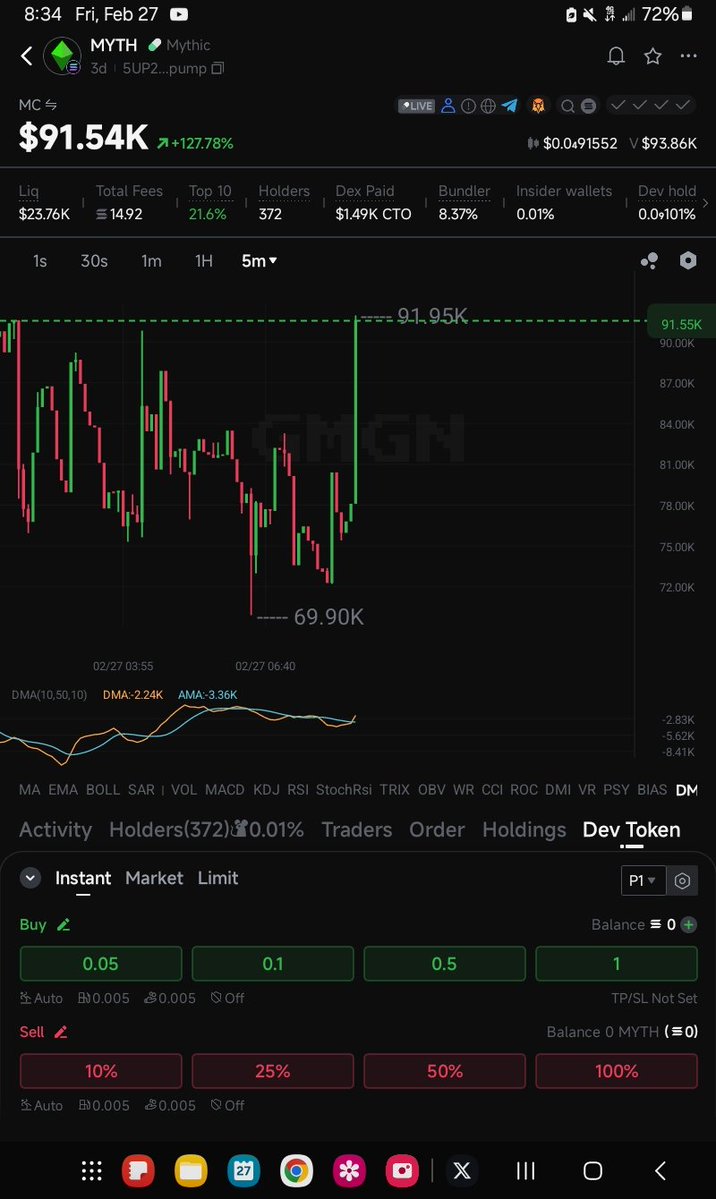Tap the MYTH token logo
This screenshot has height=1199, width=716.
tap(62, 56)
